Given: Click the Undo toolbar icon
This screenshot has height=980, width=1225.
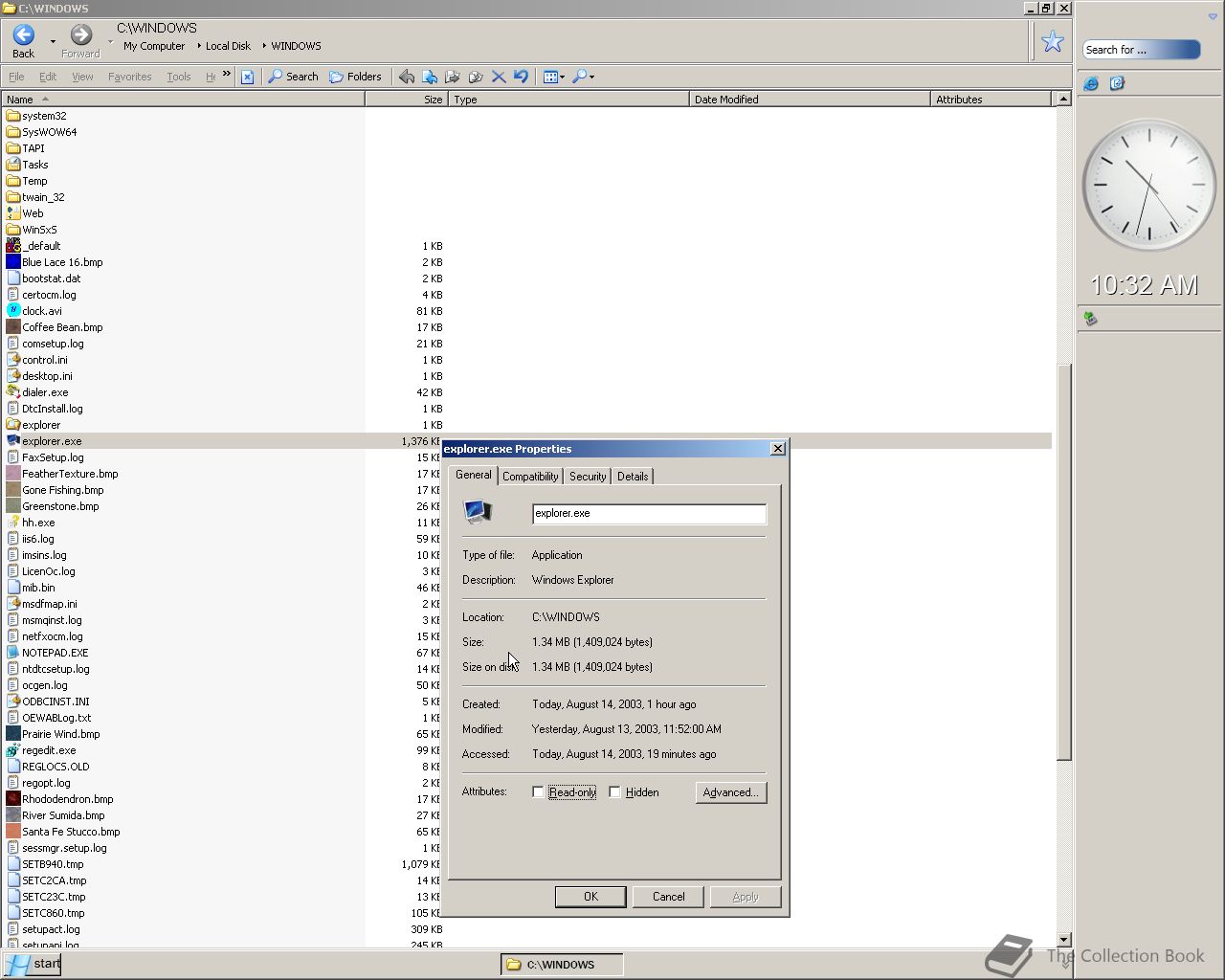Looking at the screenshot, I should pos(521,77).
